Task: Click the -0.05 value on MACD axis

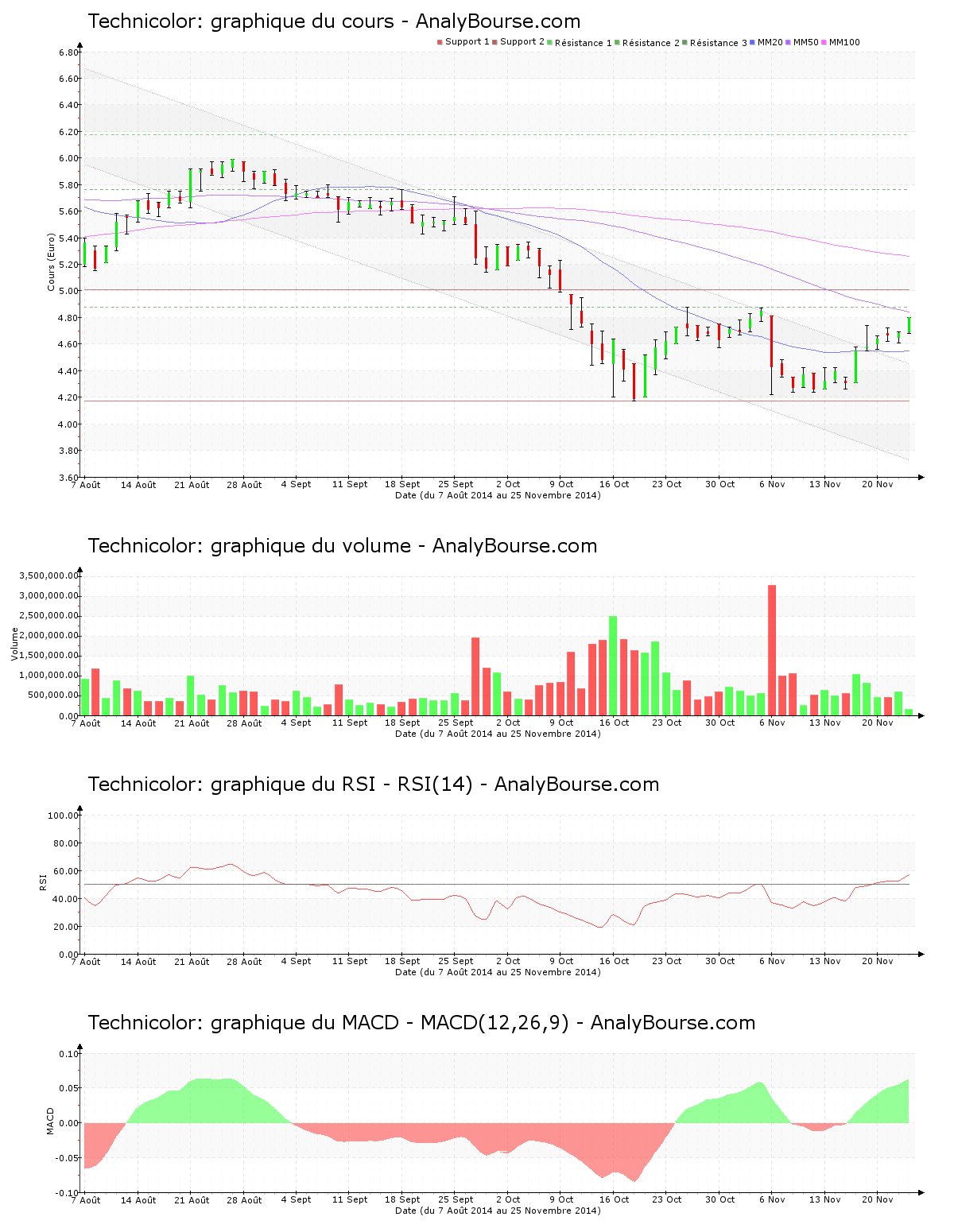Action: coord(68,1158)
